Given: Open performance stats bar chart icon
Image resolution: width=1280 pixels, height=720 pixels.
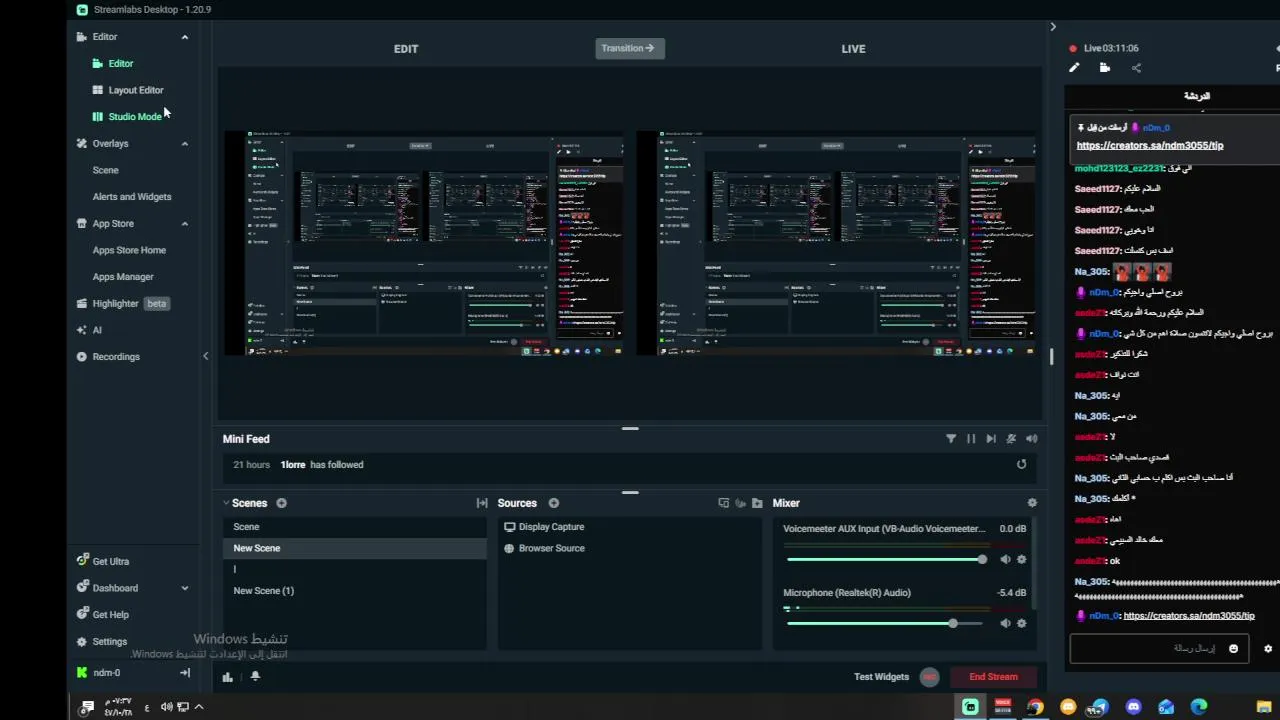Looking at the screenshot, I should [228, 677].
